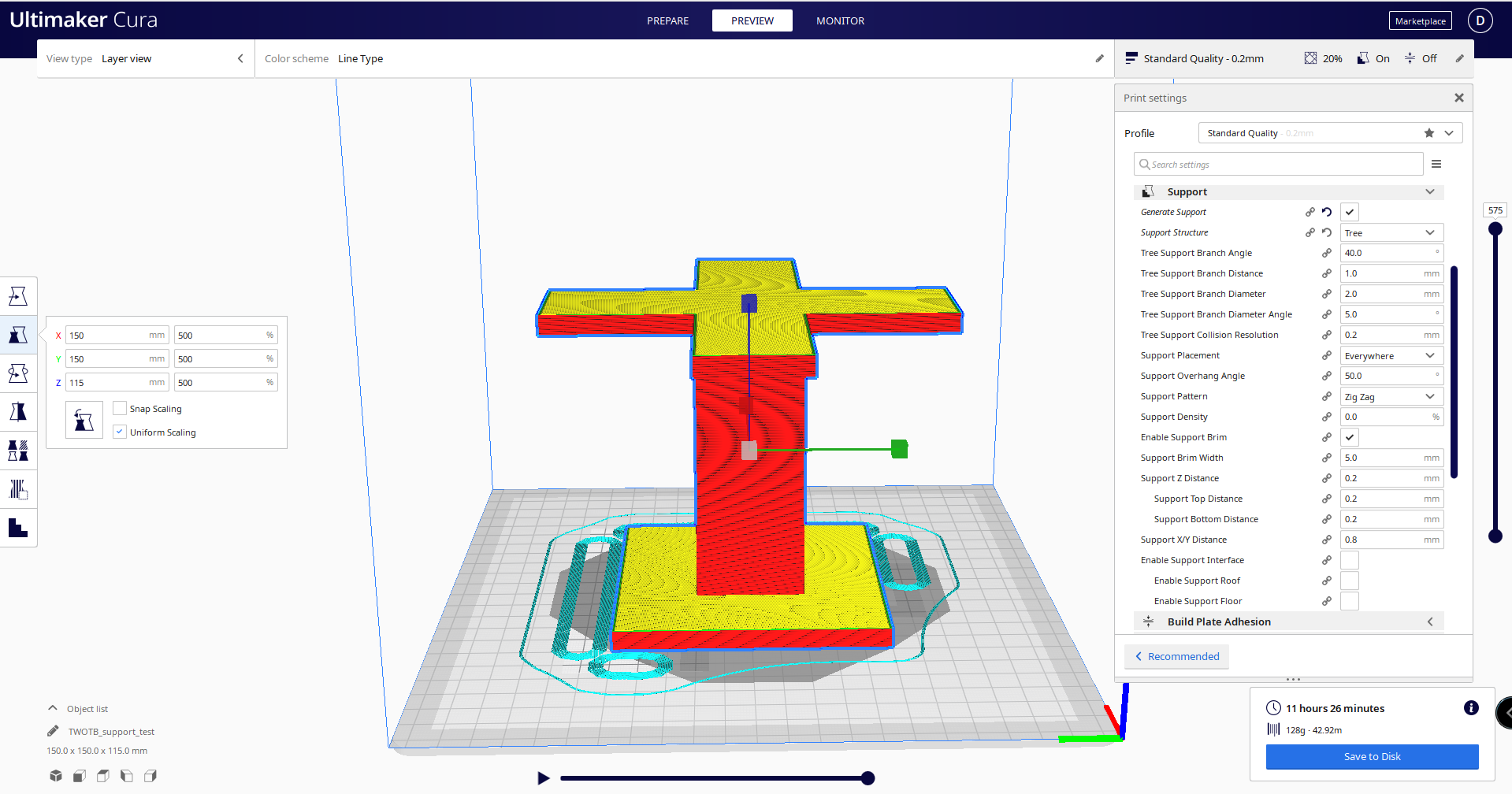Screen dimensions: 1512x794
Task: Edit color scheme with pencil icon
Action: (1099, 58)
